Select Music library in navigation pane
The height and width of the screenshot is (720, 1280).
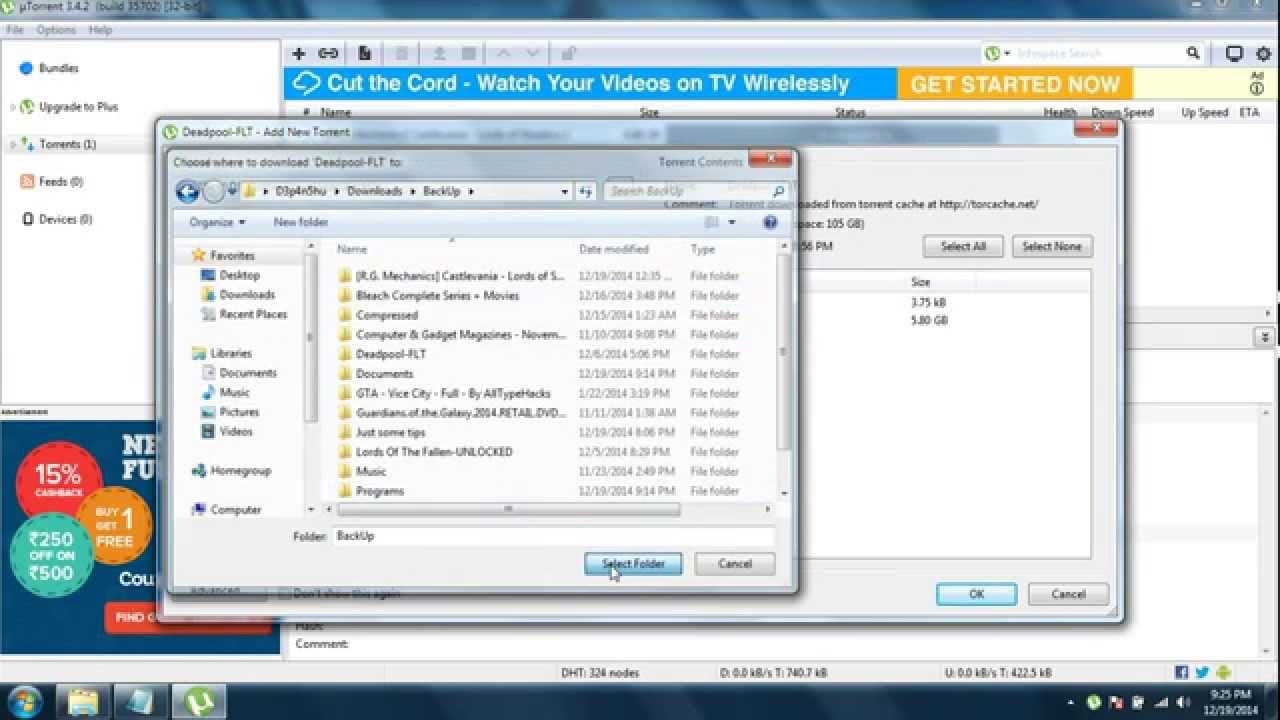point(235,392)
